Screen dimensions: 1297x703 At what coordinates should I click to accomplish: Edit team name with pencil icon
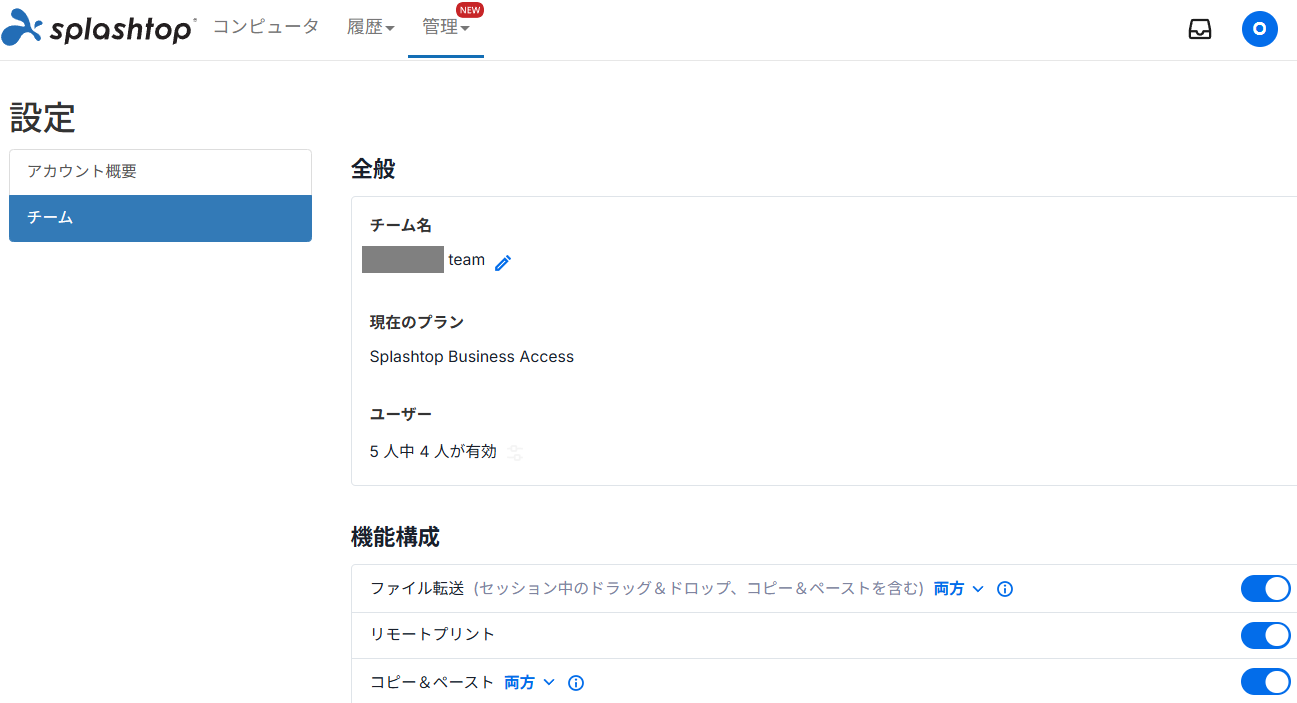click(503, 262)
